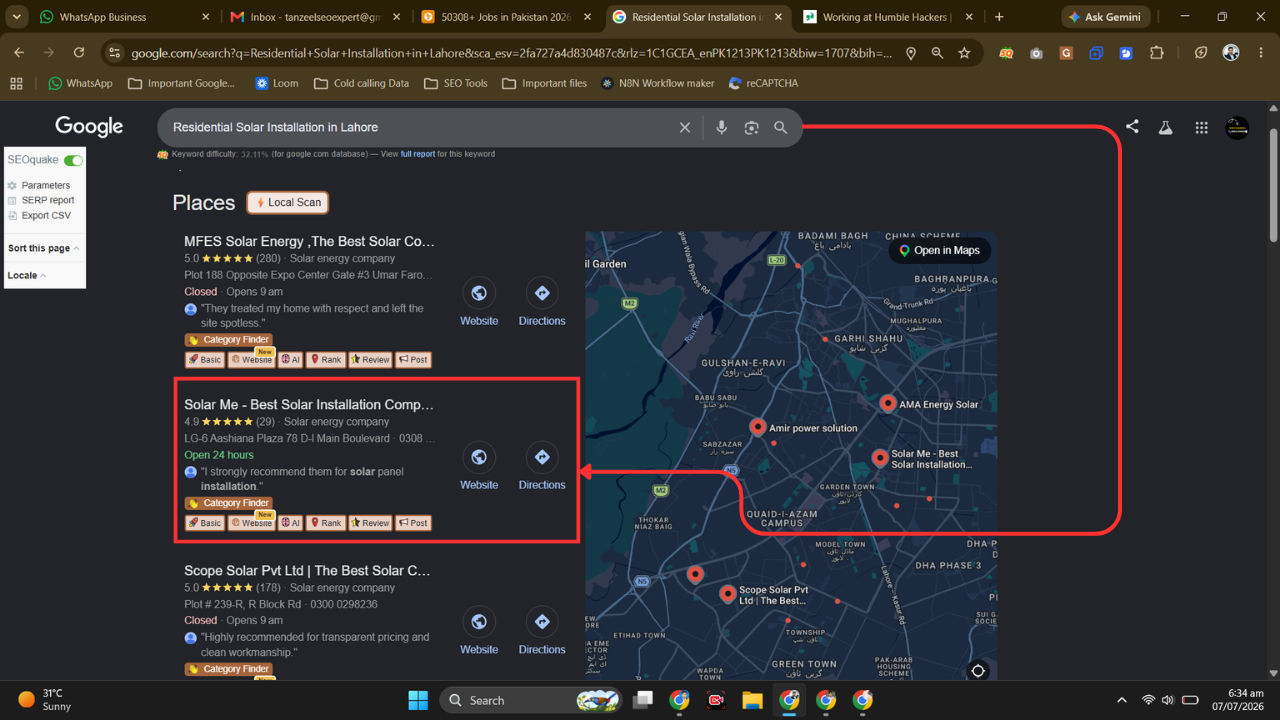Start voice search with the microphone icon
Image resolution: width=1280 pixels, height=720 pixels.
coord(721,128)
